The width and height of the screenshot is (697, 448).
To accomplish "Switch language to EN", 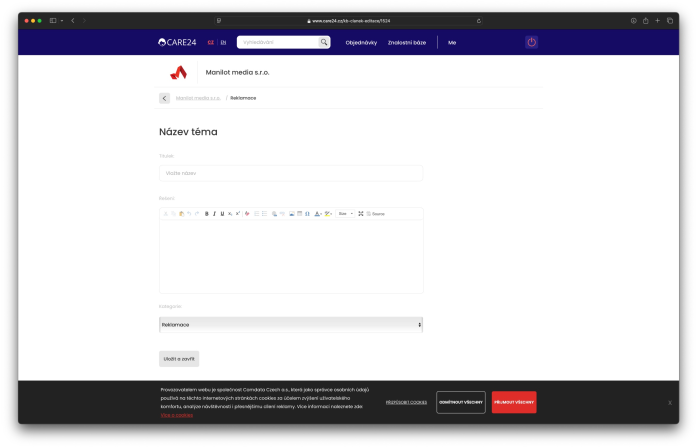I will (x=223, y=42).
